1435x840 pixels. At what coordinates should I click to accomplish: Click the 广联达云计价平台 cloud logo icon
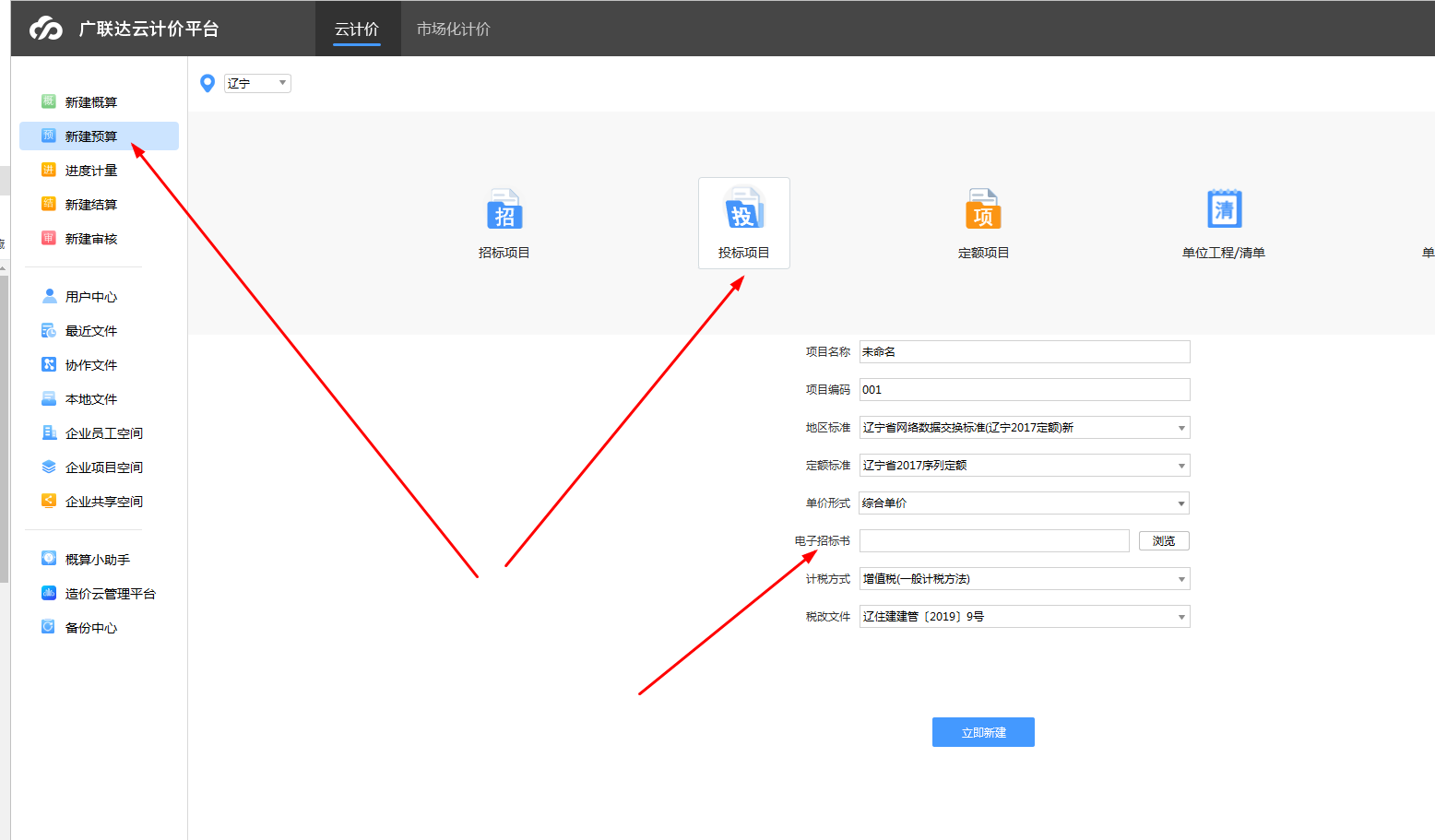[45, 29]
